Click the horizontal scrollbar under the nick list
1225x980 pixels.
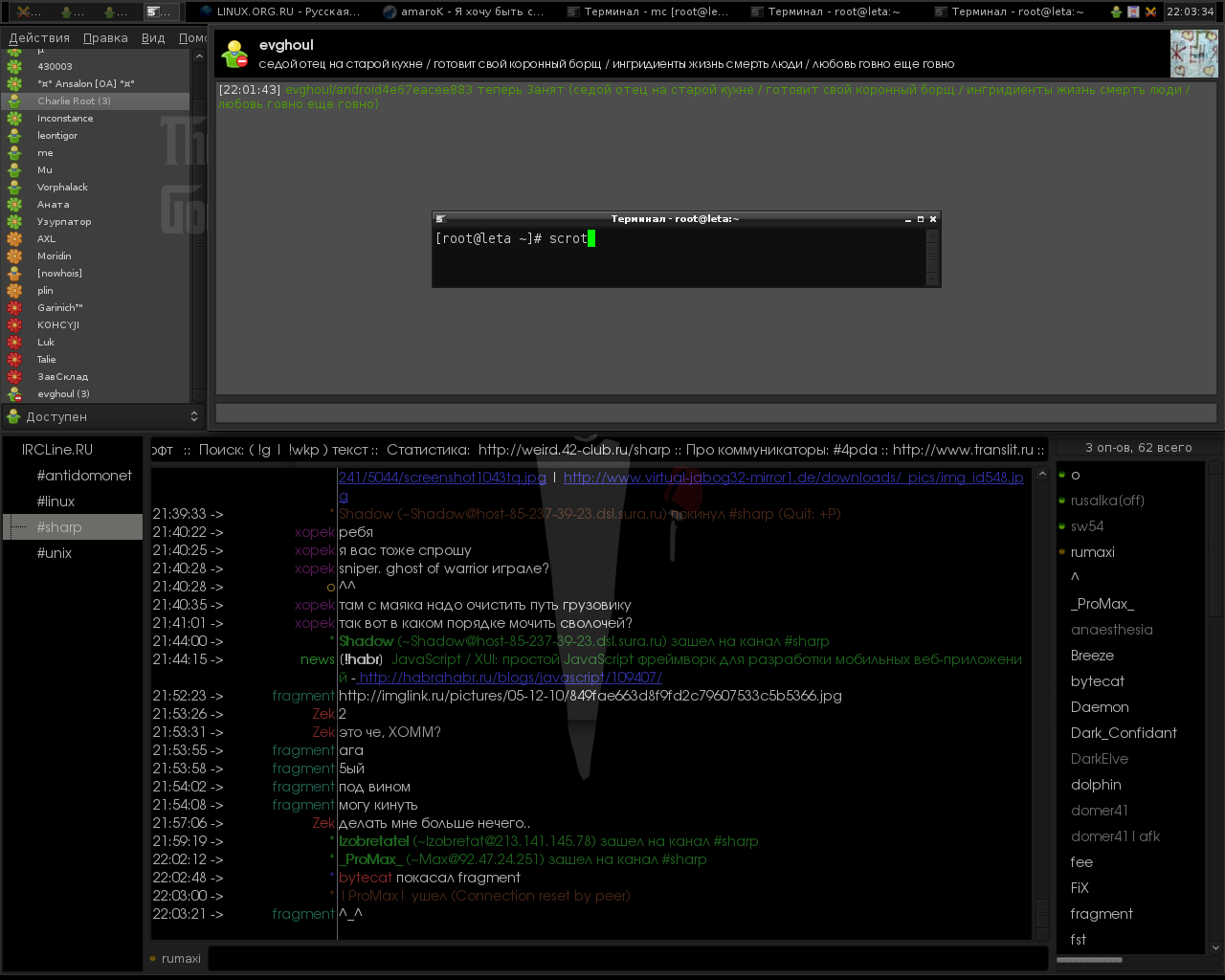[1089, 960]
